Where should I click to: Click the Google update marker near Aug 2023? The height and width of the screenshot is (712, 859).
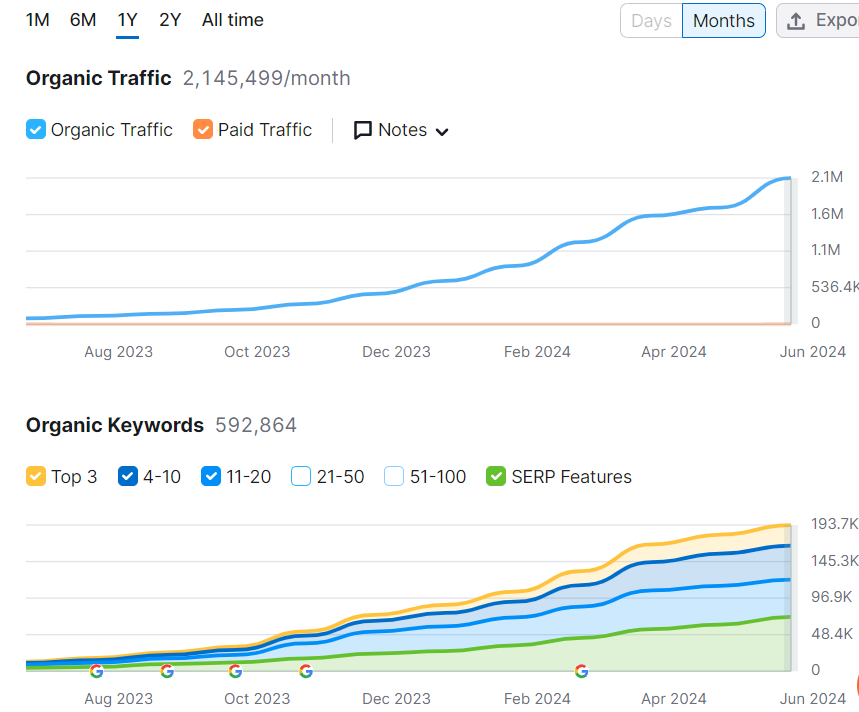(x=96, y=671)
